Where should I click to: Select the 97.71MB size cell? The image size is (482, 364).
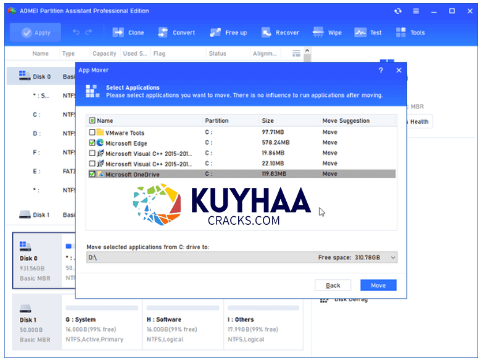coord(273,132)
